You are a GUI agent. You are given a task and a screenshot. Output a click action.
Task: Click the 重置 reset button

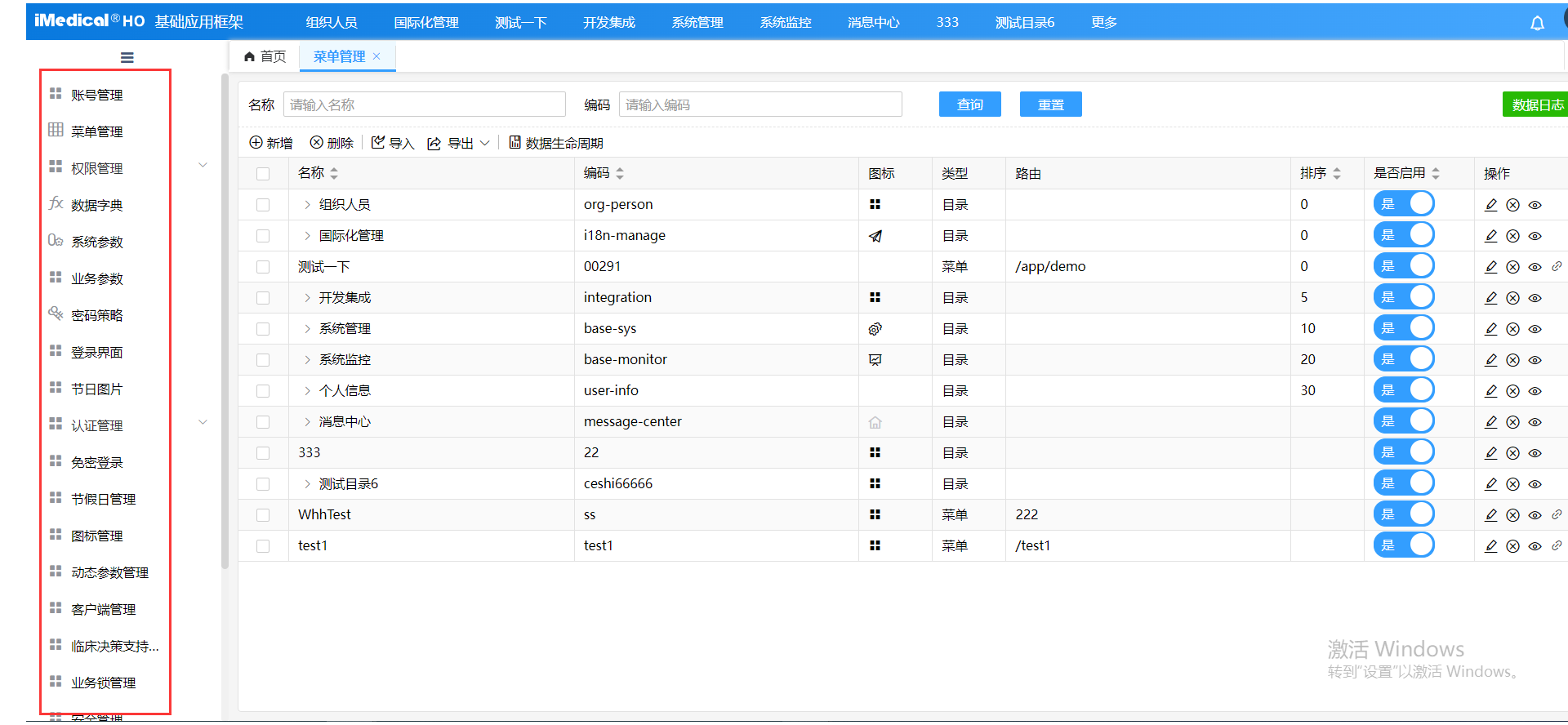[1050, 105]
